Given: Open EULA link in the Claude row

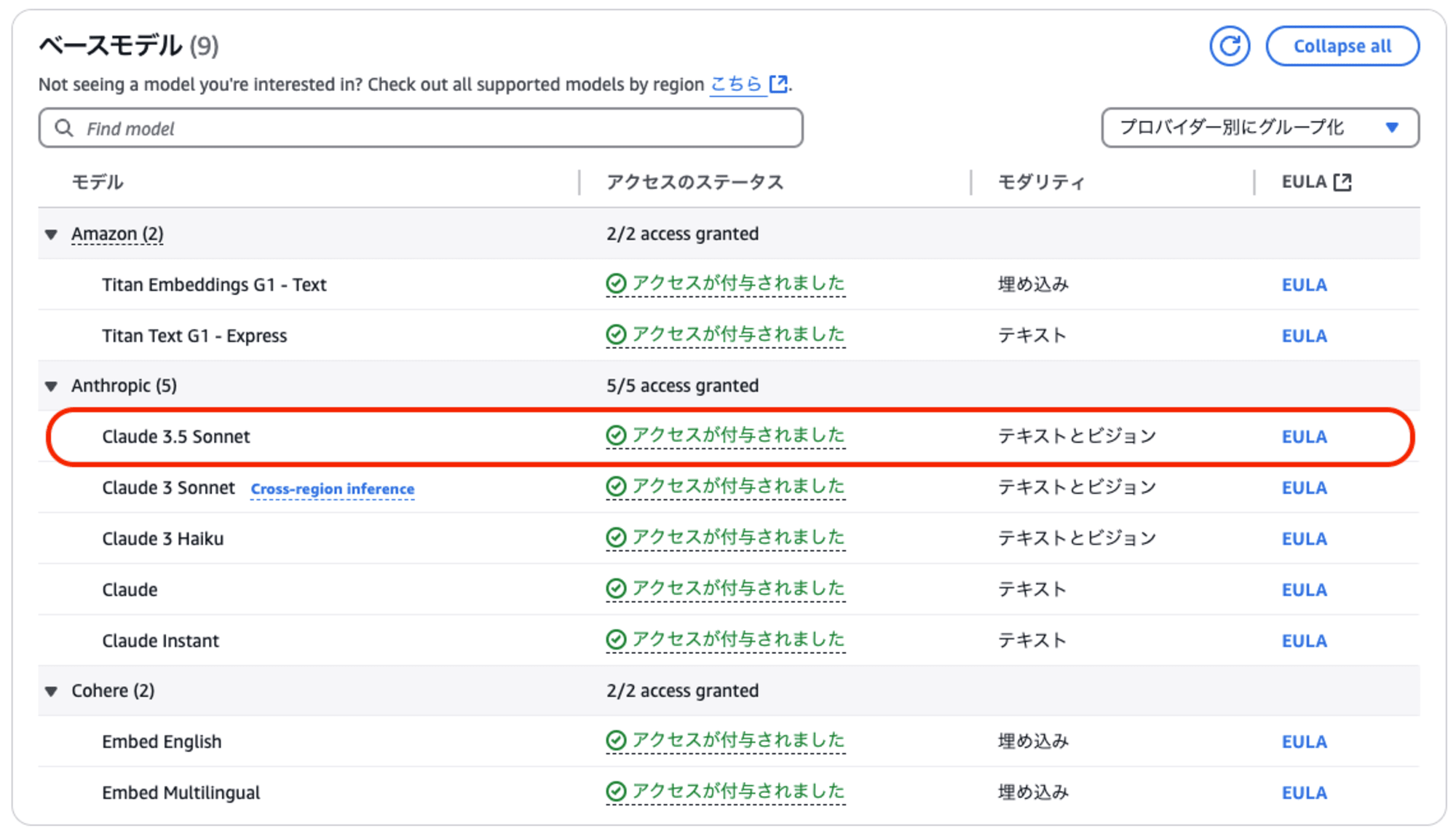Looking at the screenshot, I should click(x=1304, y=590).
